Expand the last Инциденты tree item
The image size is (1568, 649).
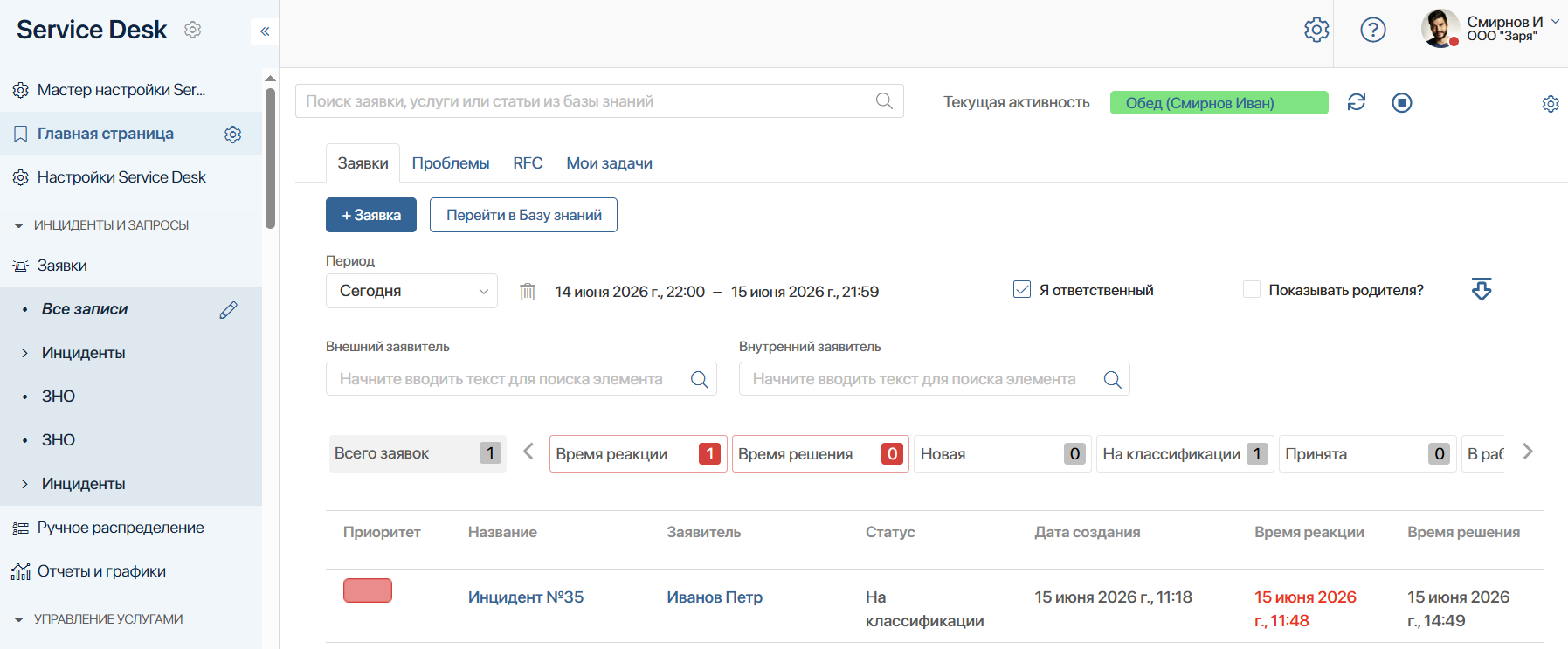24,484
